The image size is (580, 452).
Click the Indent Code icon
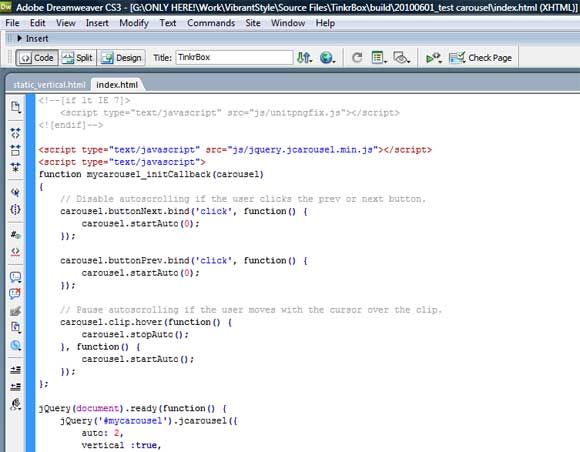pyautogui.click(x=15, y=370)
